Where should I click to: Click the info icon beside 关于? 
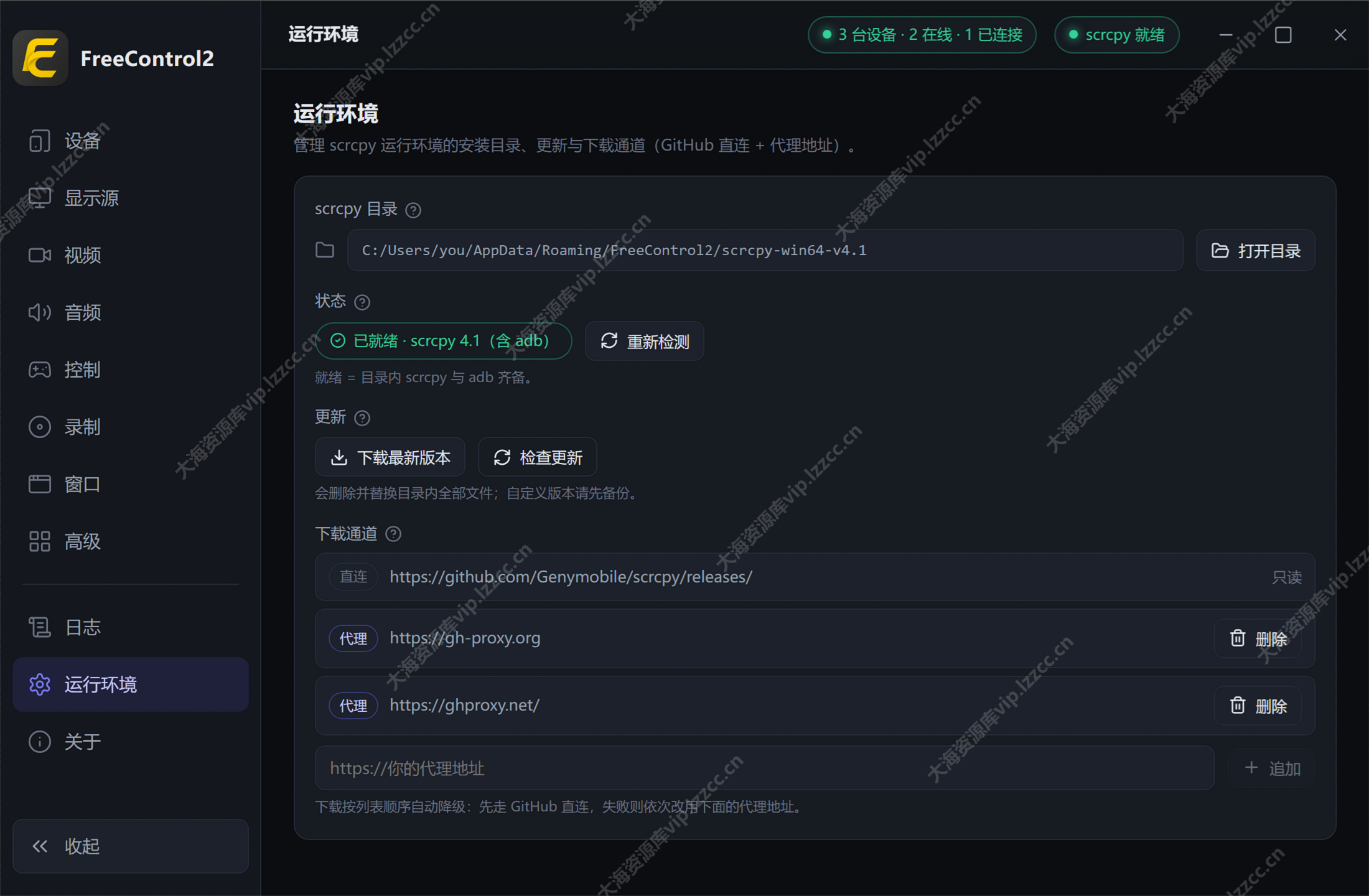tap(40, 742)
